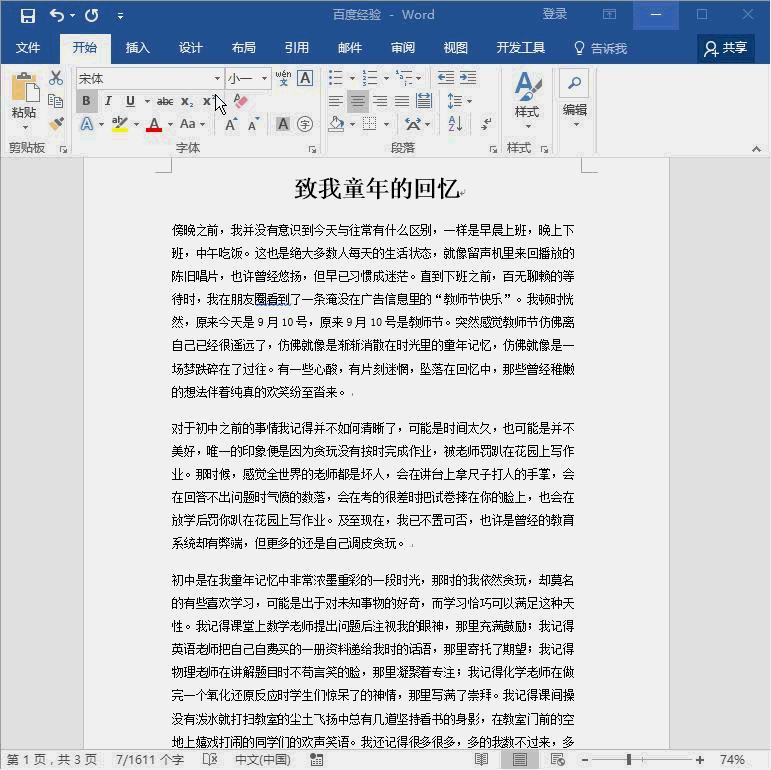Open font dialog launcher
This screenshot has width=771, height=770.
coord(312,149)
